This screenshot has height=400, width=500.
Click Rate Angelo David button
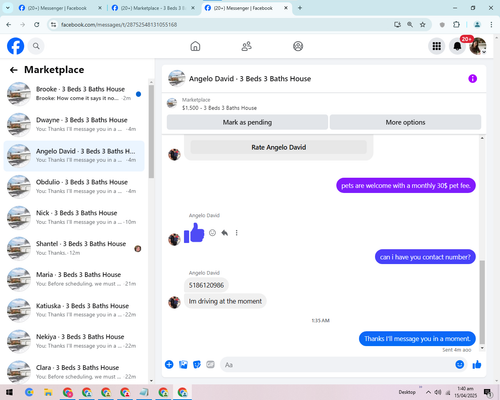pos(279,147)
